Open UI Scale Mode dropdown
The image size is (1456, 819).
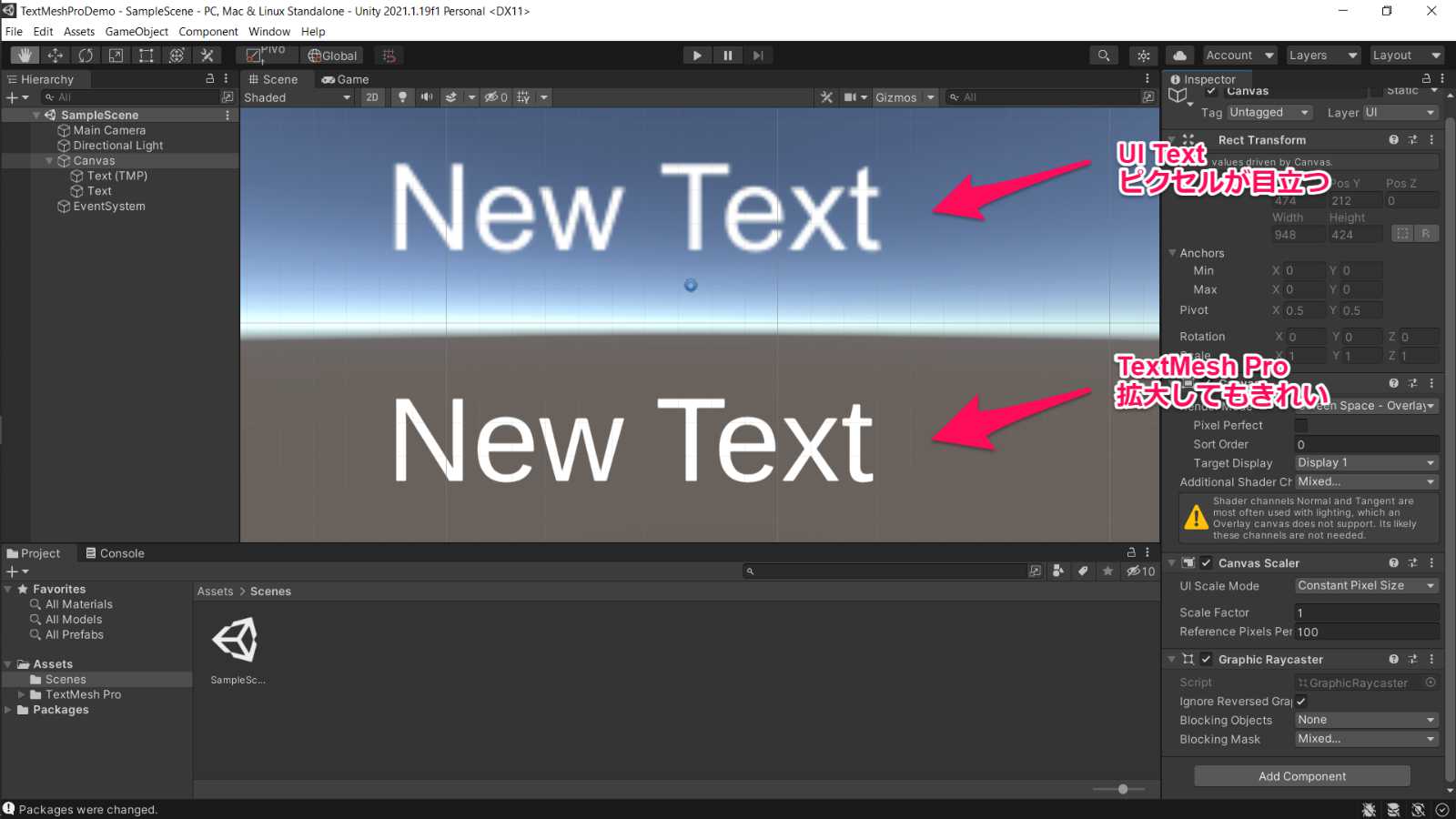1367,586
